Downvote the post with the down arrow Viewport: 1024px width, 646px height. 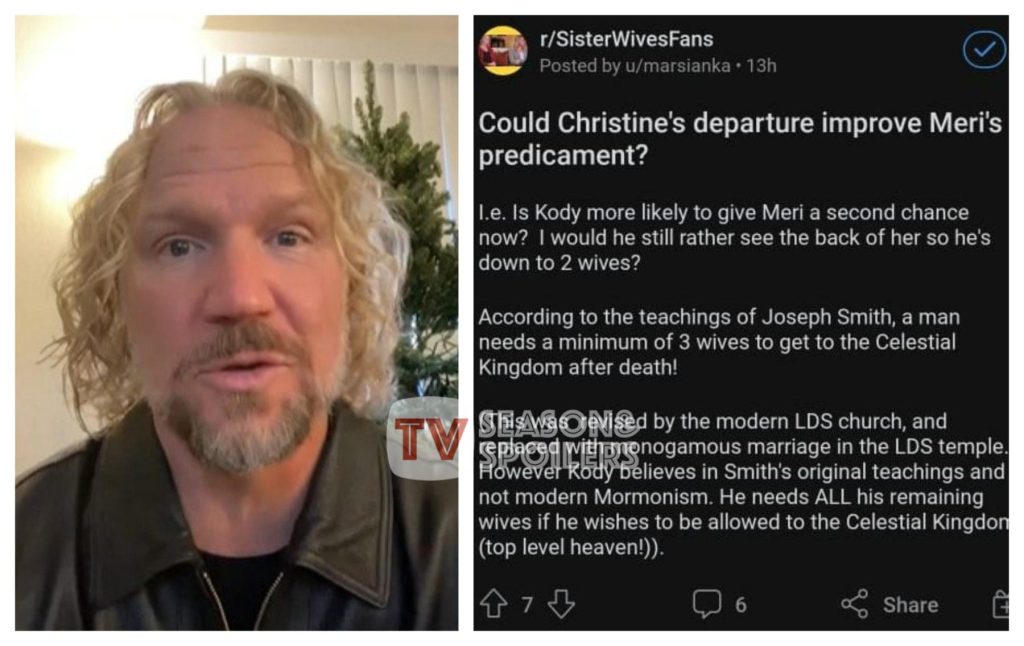tap(561, 604)
